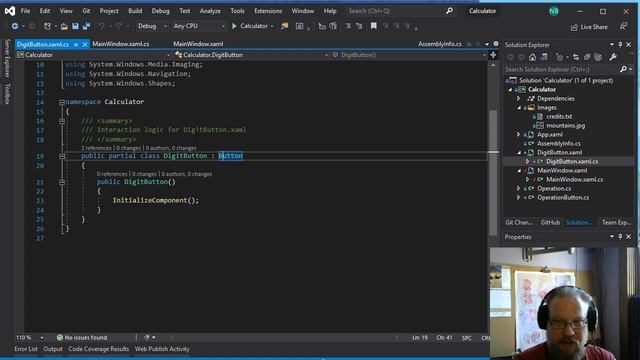
Task: Click the Home icon in Solution Explorer
Action: [532, 57]
